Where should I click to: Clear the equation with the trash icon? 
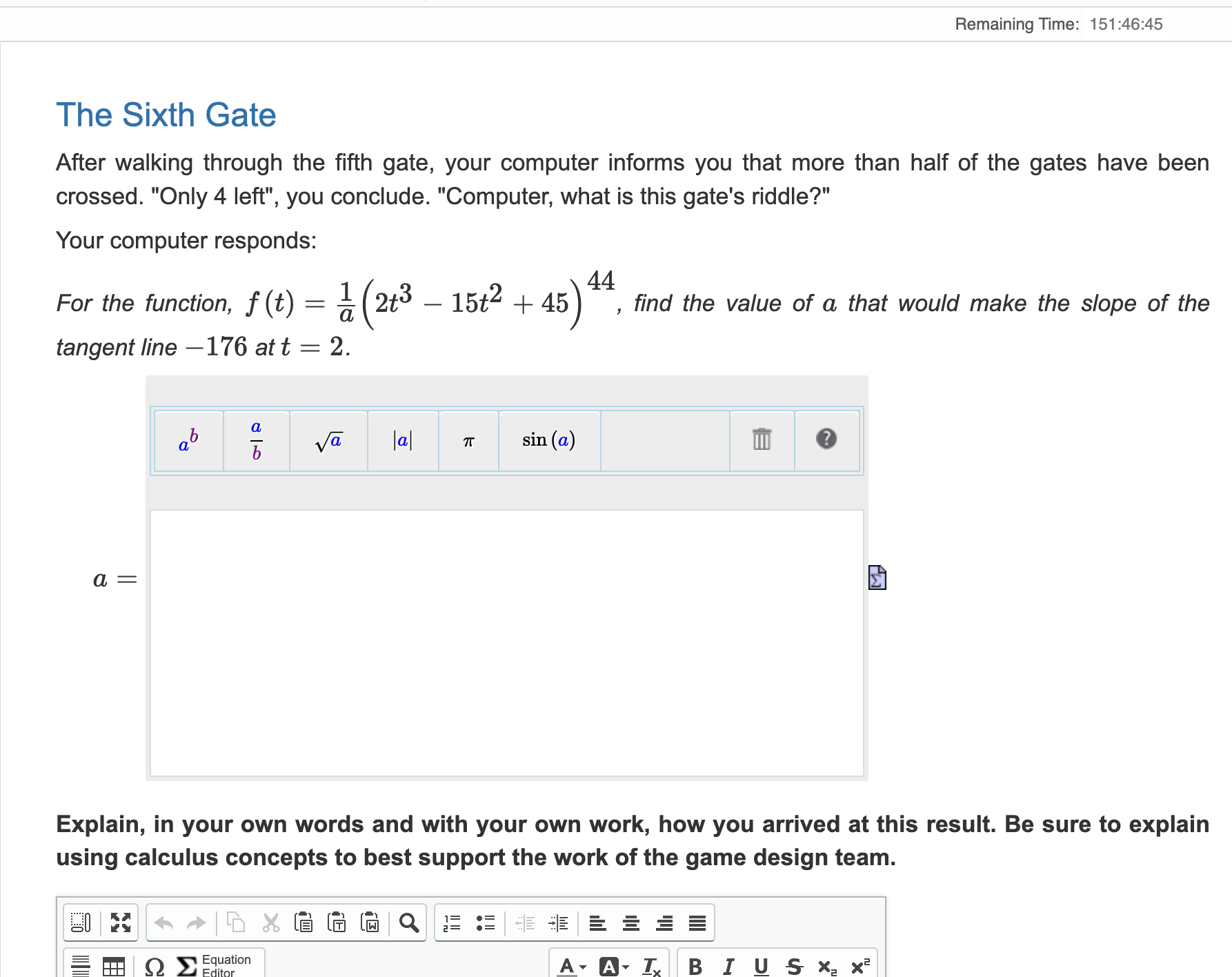tap(761, 440)
